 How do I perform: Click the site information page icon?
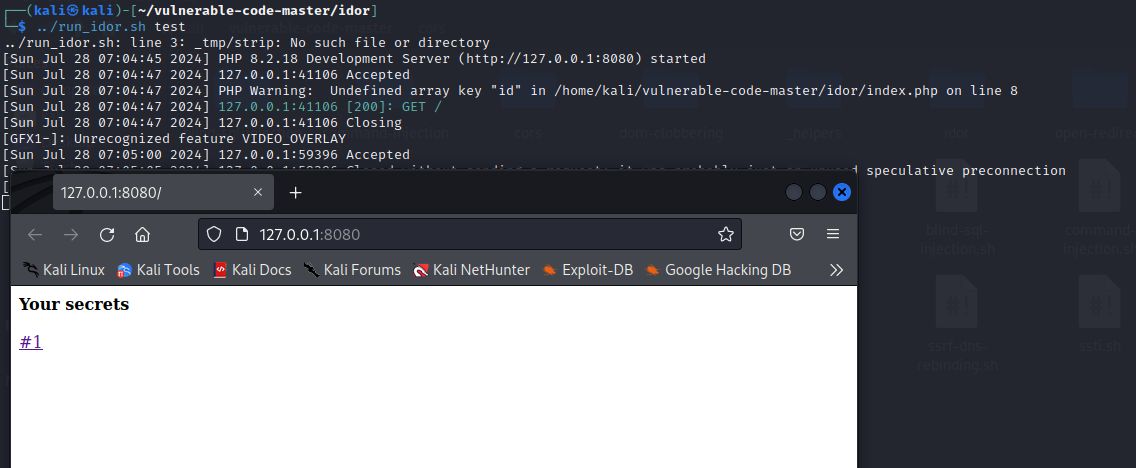pos(240,235)
